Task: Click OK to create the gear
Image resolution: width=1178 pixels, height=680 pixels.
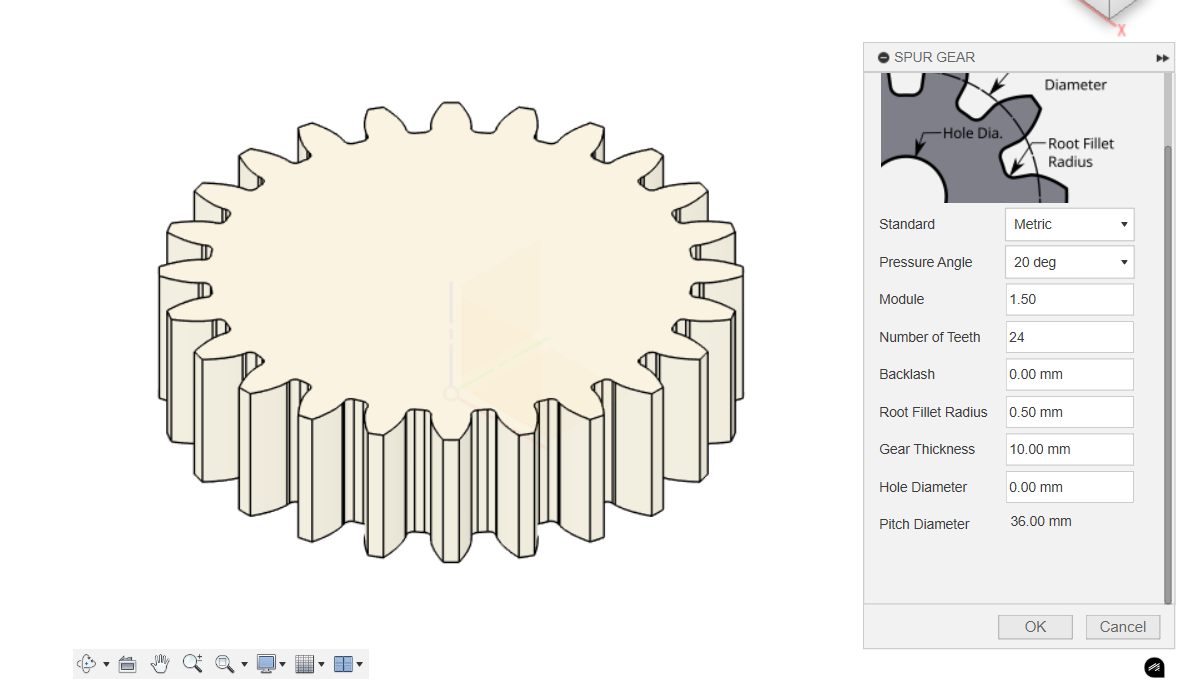Action: [1035, 627]
